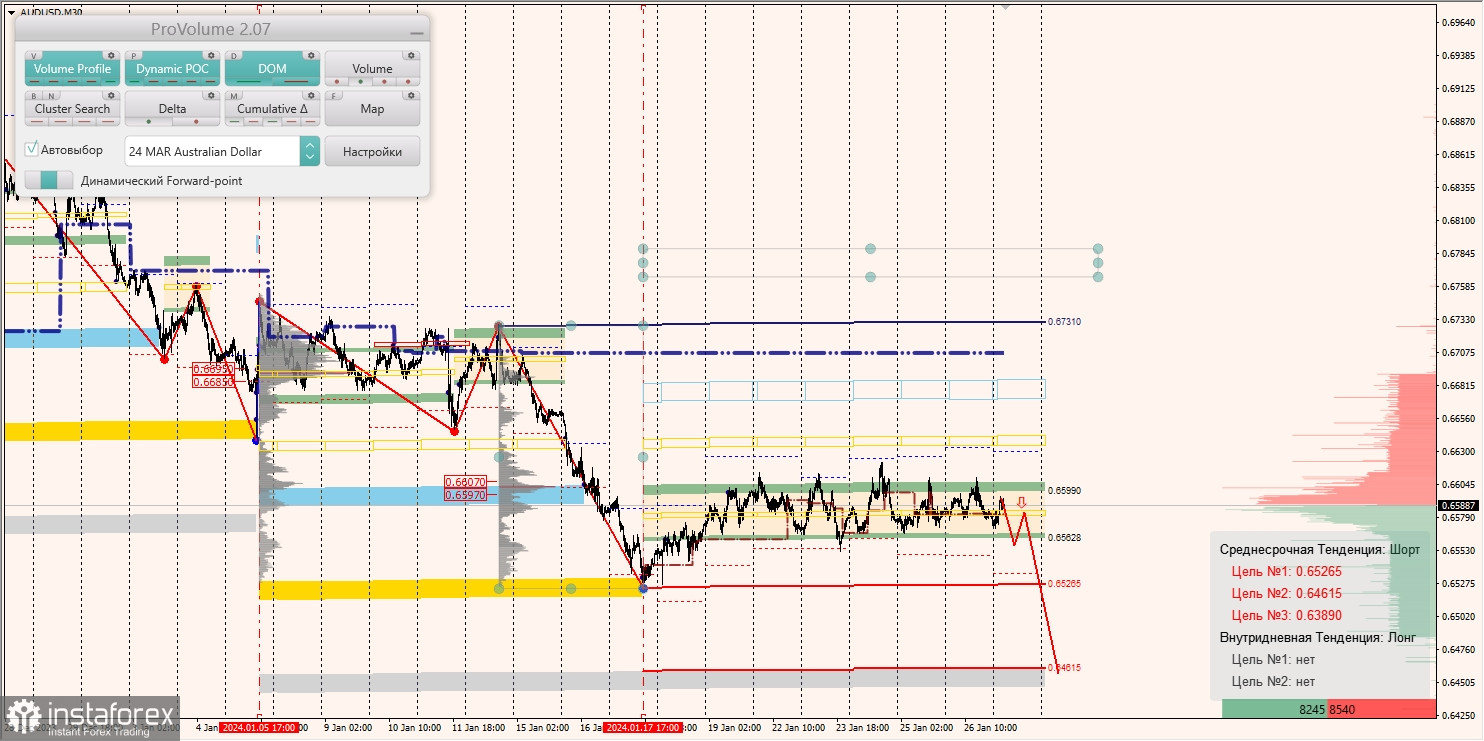The width and height of the screenshot is (1484, 741).
Task: Toggle last red-dash segment under Dynamic POC
Action: tap(210, 81)
